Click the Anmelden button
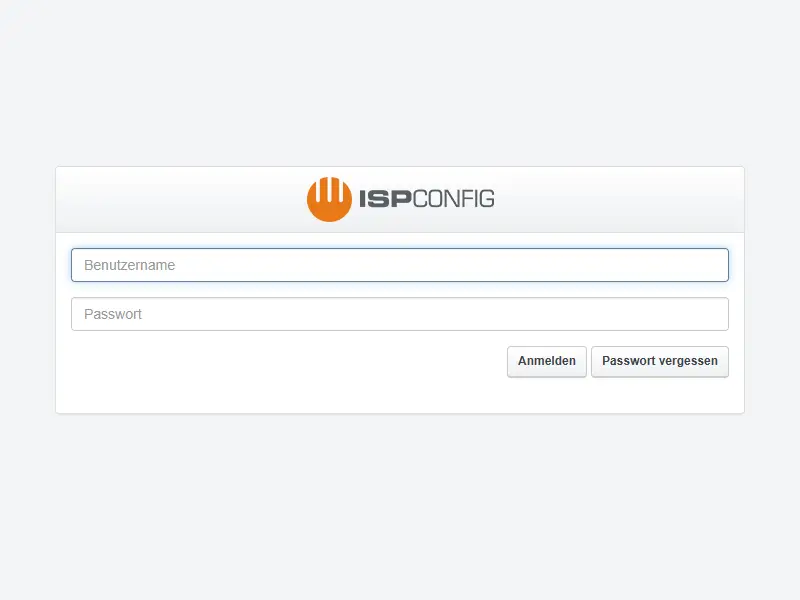Viewport: 800px width, 600px height. pos(546,361)
